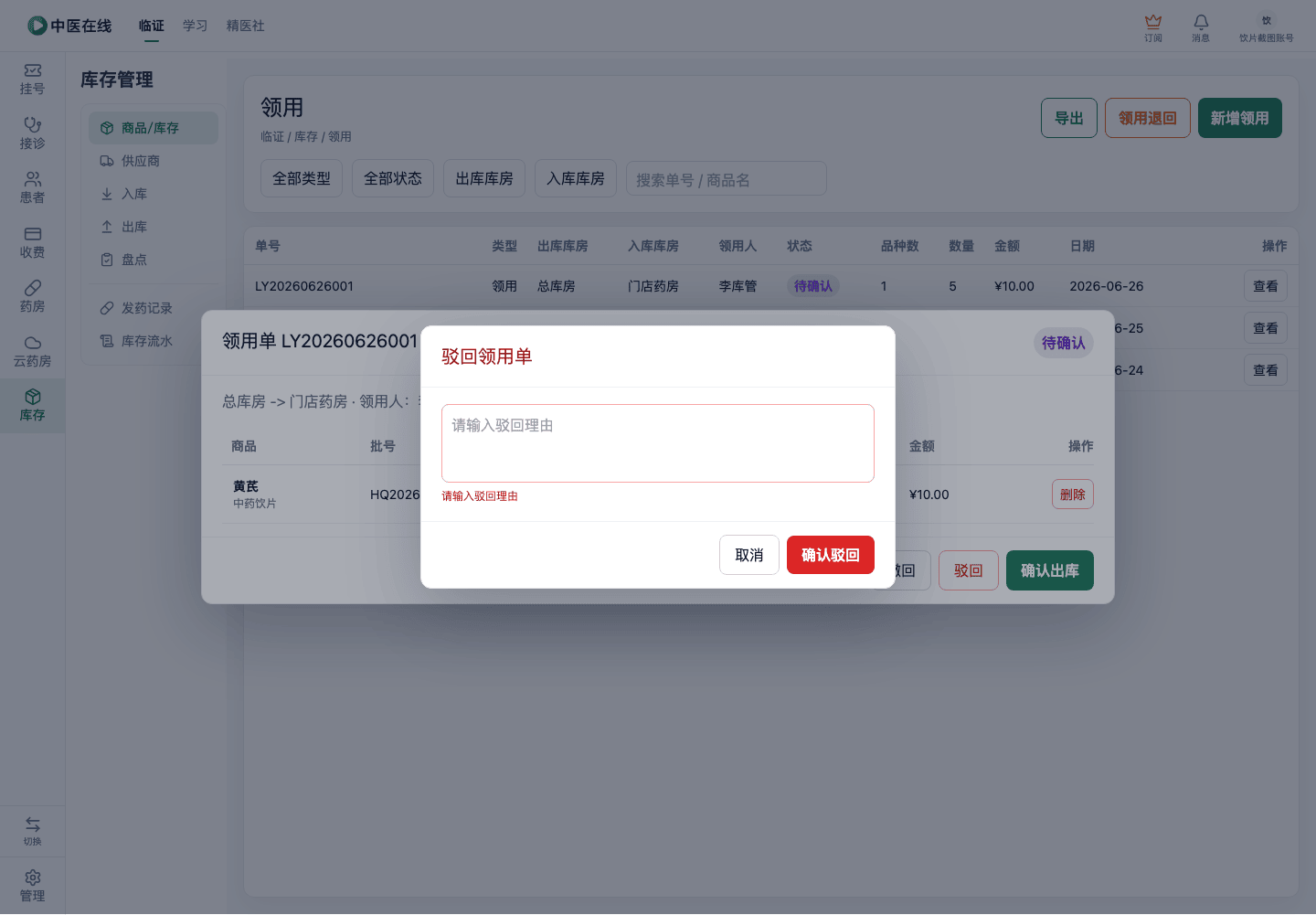This screenshot has height=915, width=1316.
Task: Click 取消 in the reject dialog
Action: click(x=749, y=555)
